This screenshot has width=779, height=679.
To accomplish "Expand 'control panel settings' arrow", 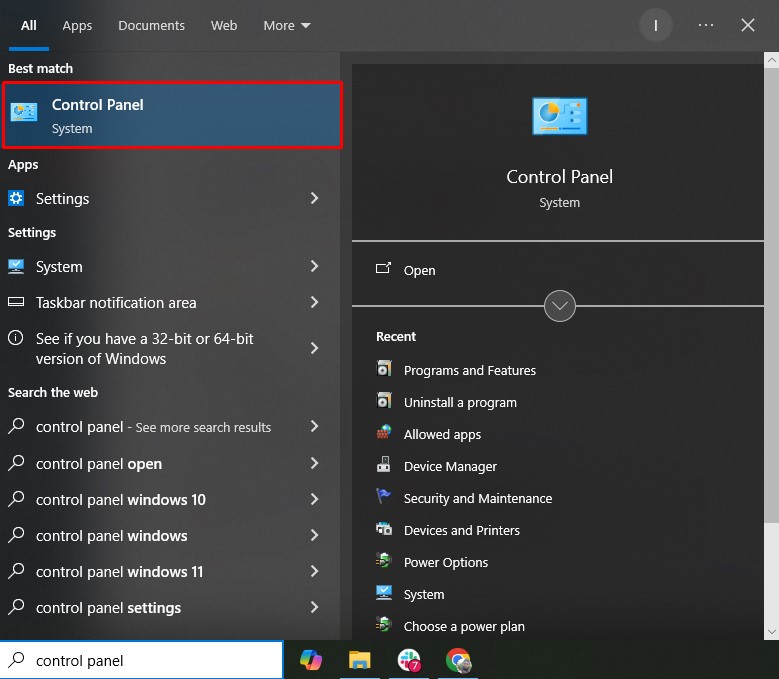I will click(314, 607).
